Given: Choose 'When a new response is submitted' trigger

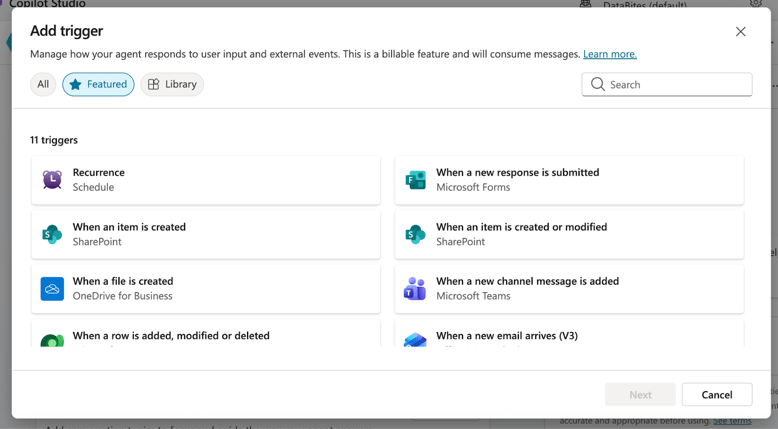Looking at the screenshot, I should [x=569, y=180].
